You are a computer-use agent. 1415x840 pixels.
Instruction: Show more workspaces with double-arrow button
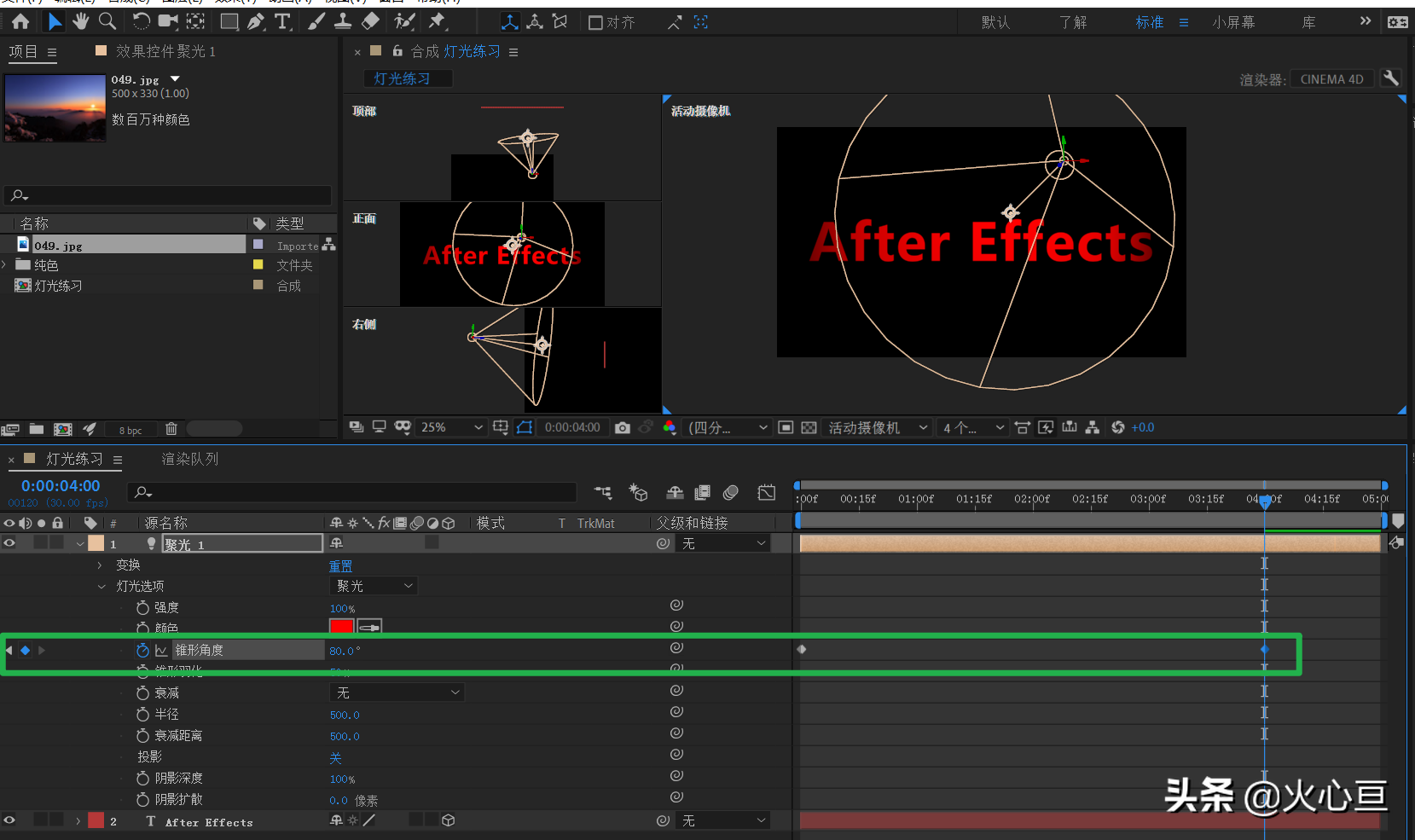(1366, 21)
